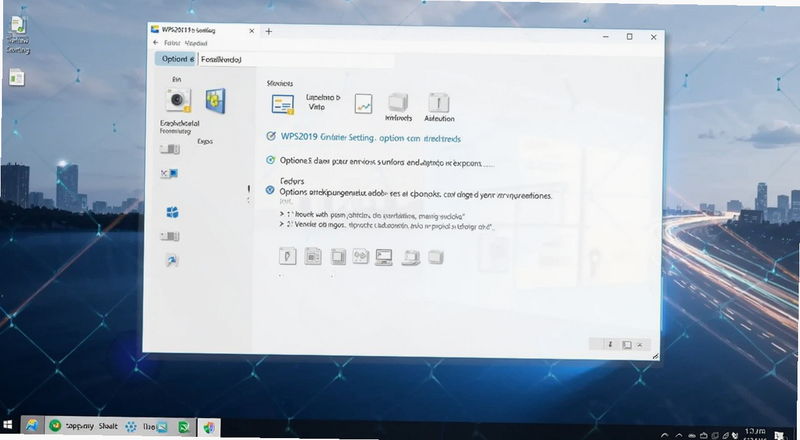Open the blue cube shield sidebar icon

click(x=215, y=101)
